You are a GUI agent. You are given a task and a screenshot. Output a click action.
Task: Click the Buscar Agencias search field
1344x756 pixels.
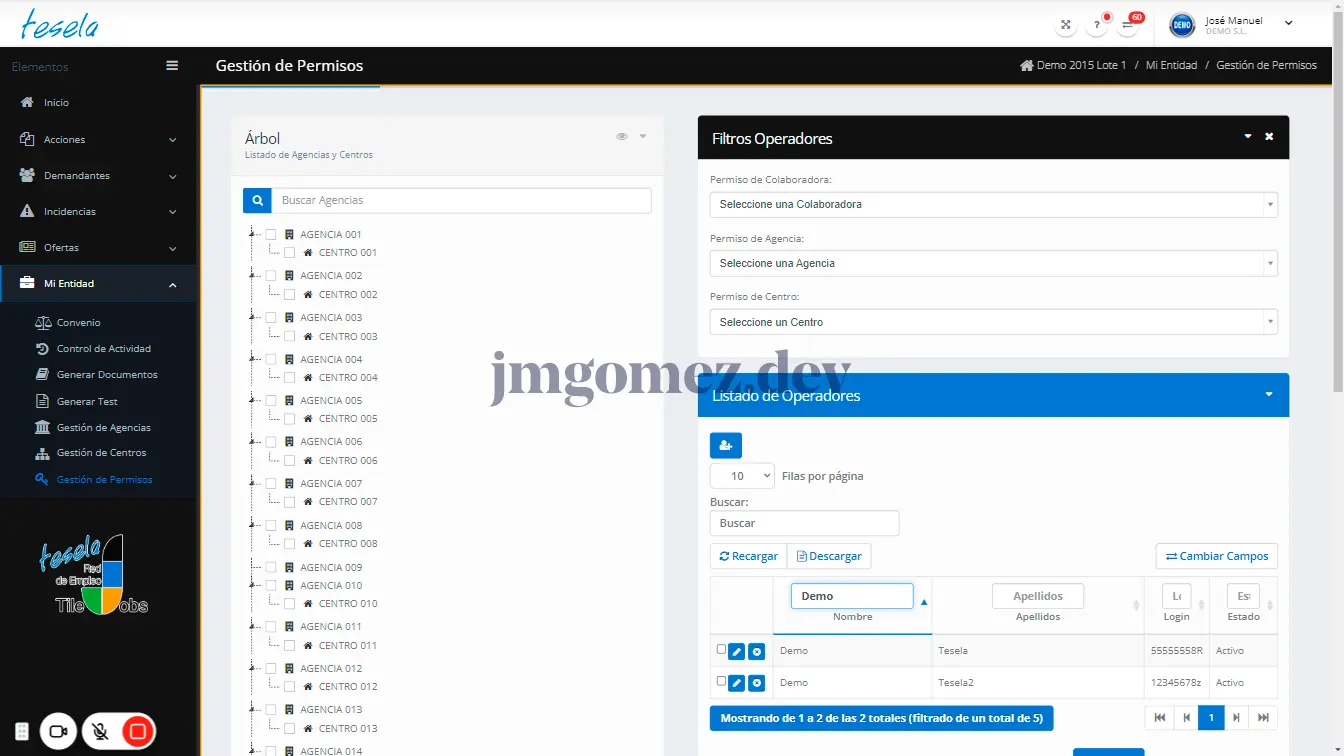[461, 201]
